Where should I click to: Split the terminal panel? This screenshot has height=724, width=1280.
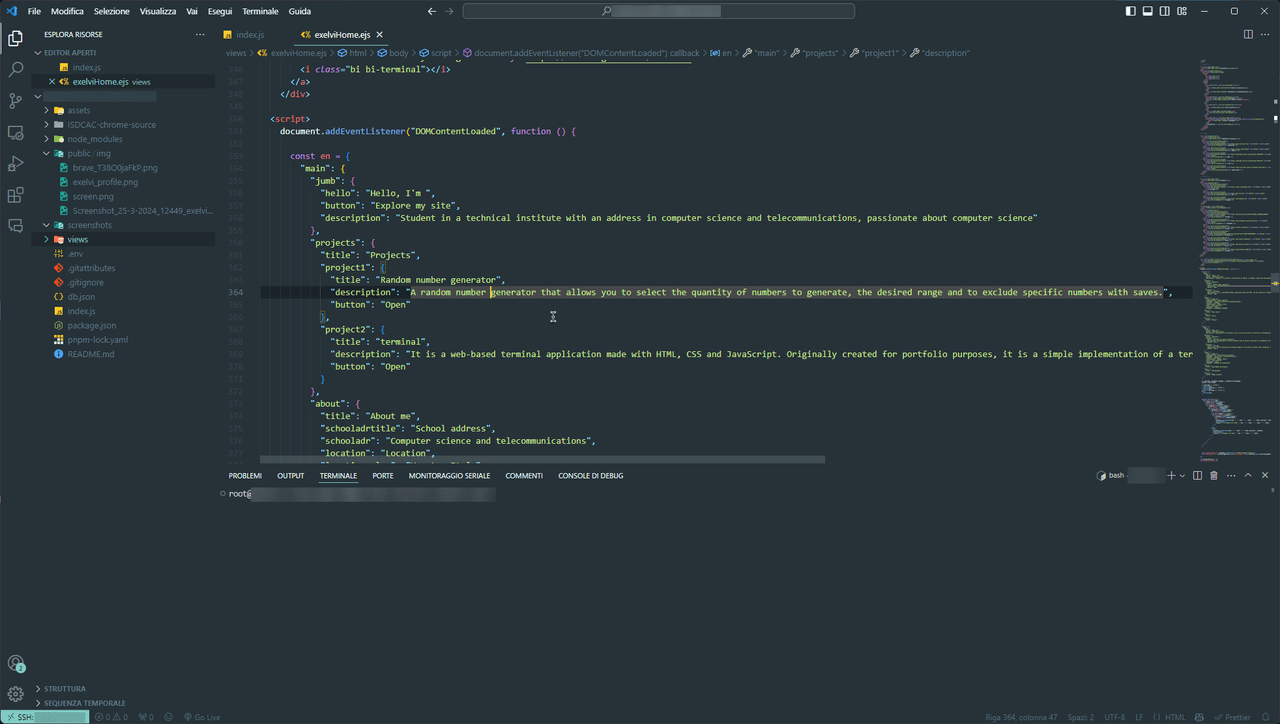pos(1197,476)
